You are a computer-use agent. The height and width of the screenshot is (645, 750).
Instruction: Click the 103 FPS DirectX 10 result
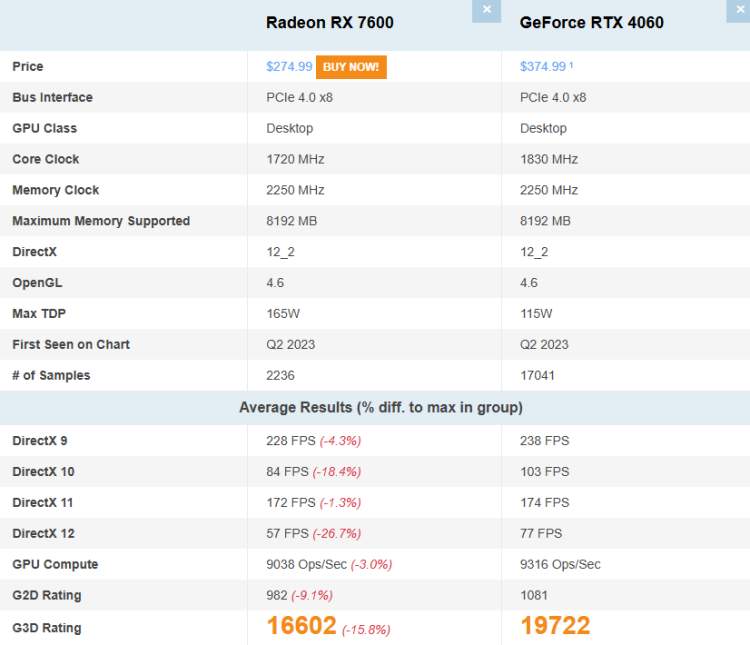pos(544,472)
